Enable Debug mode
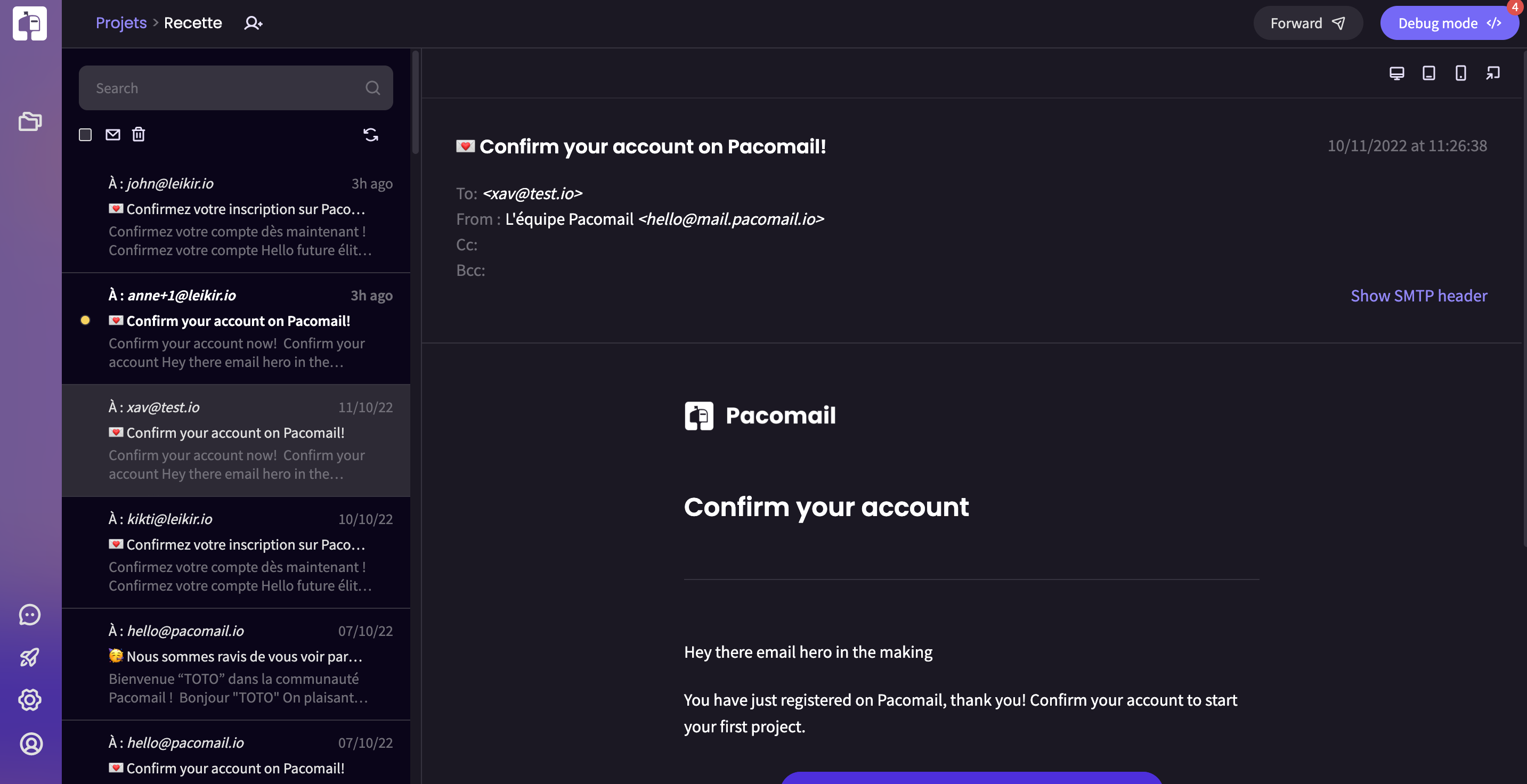The image size is (1527, 784). [x=1449, y=23]
